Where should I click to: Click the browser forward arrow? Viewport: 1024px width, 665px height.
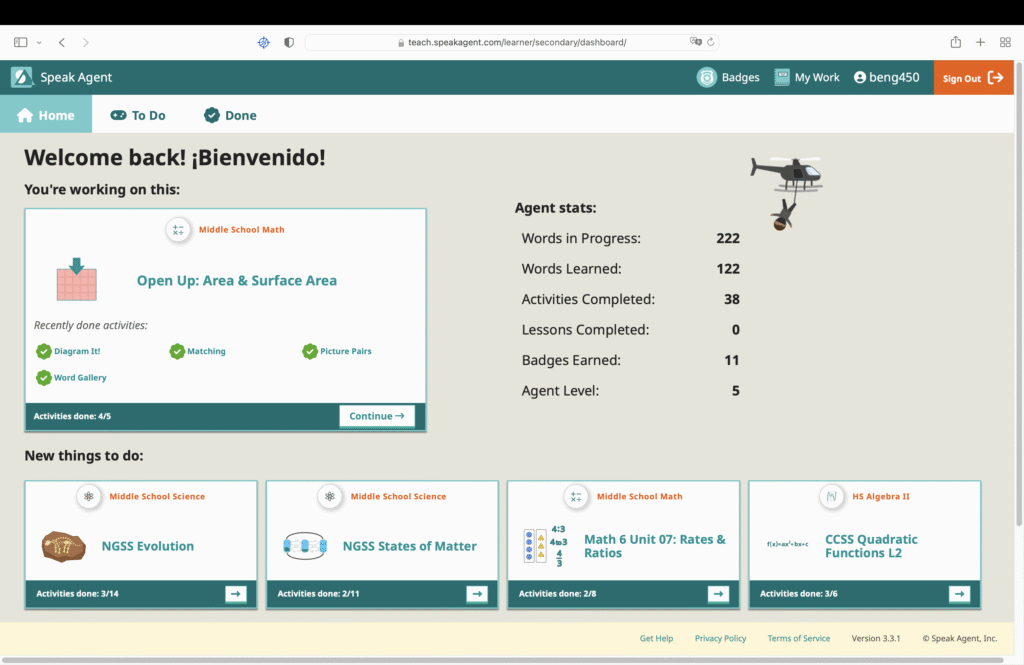tap(86, 42)
